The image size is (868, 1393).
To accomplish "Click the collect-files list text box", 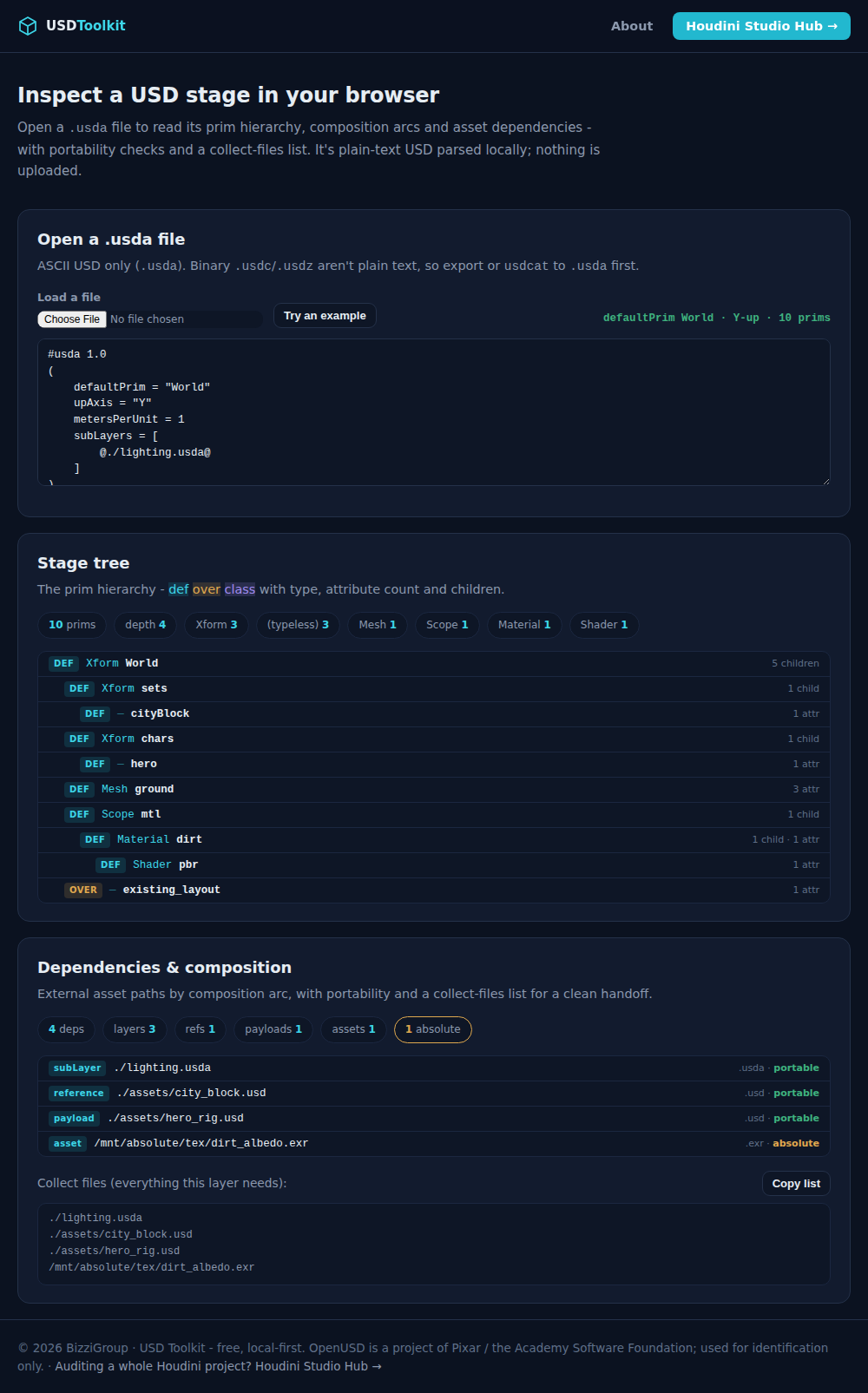I will pyautogui.click(x=434, y=1244).
